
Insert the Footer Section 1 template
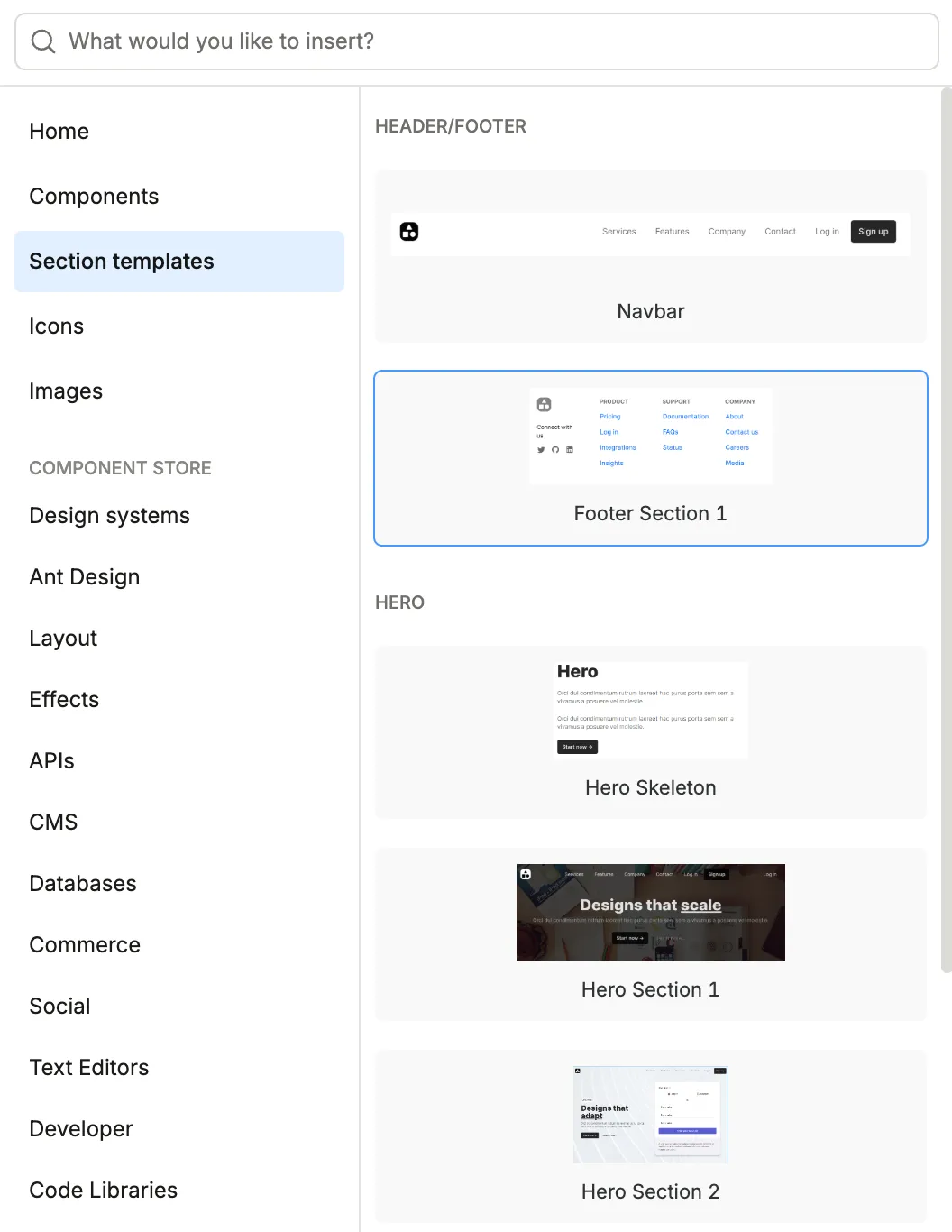click(x=651, y=458)
